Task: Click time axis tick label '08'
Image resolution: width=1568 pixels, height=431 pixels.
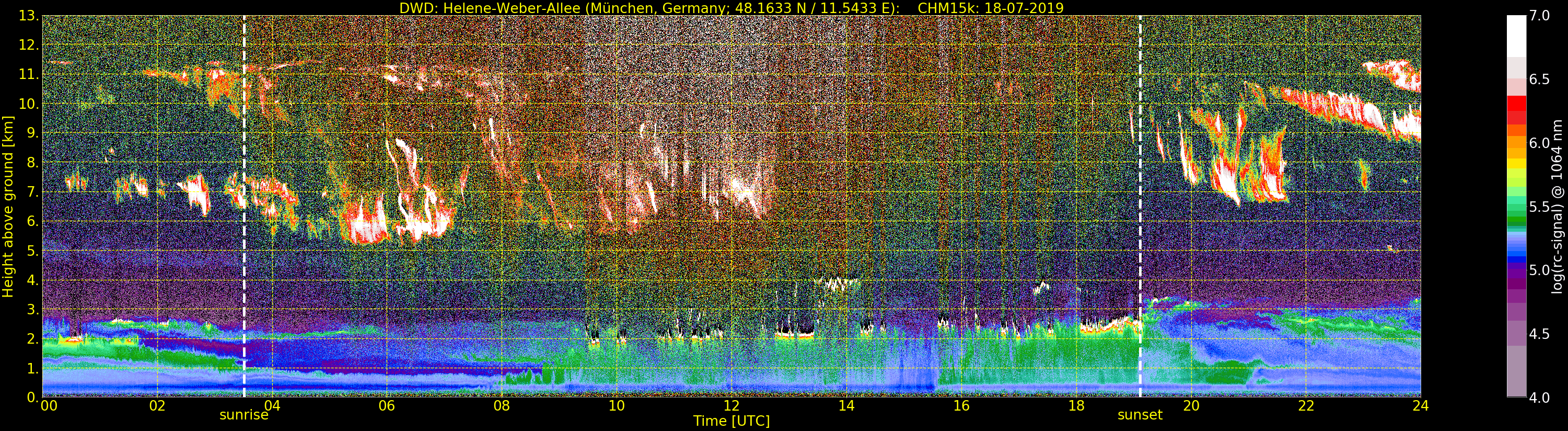Action: pyautogui.click(x=502, y=406)
